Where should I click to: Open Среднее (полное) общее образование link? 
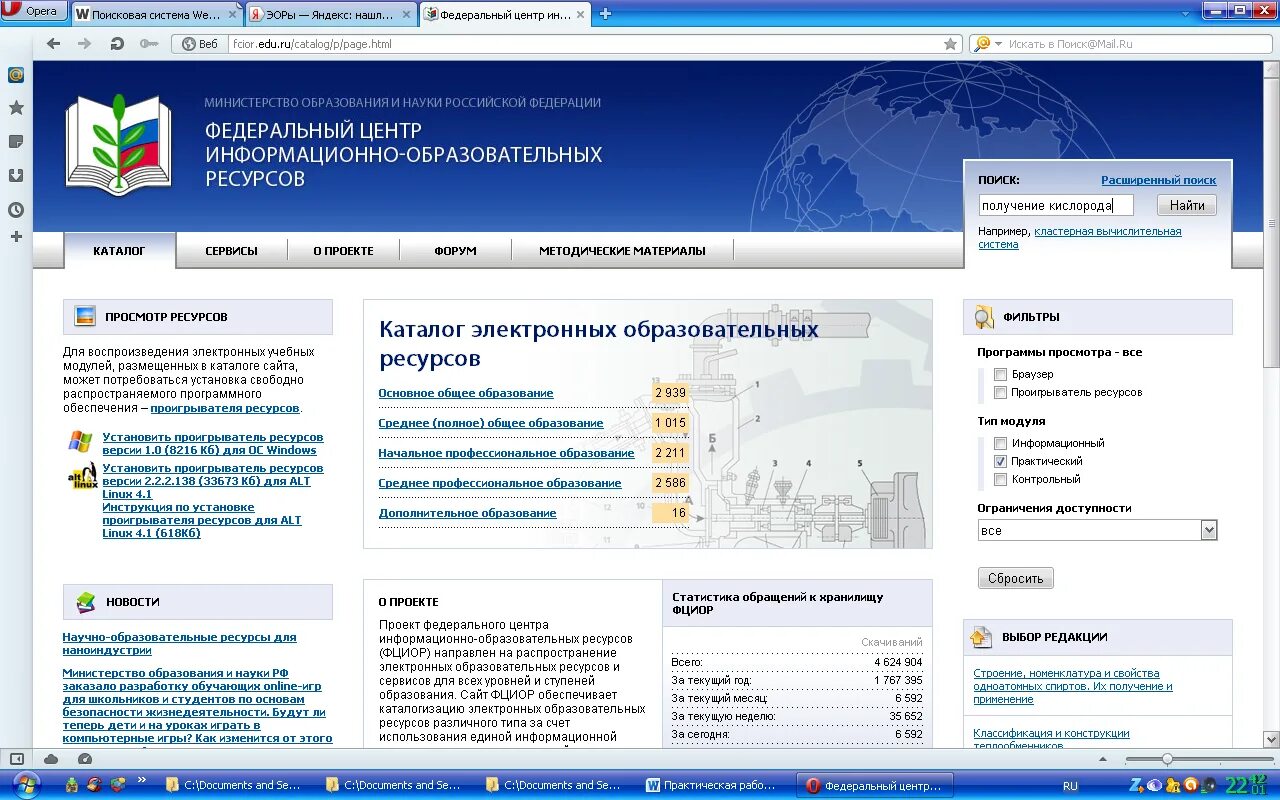(491, 423)
